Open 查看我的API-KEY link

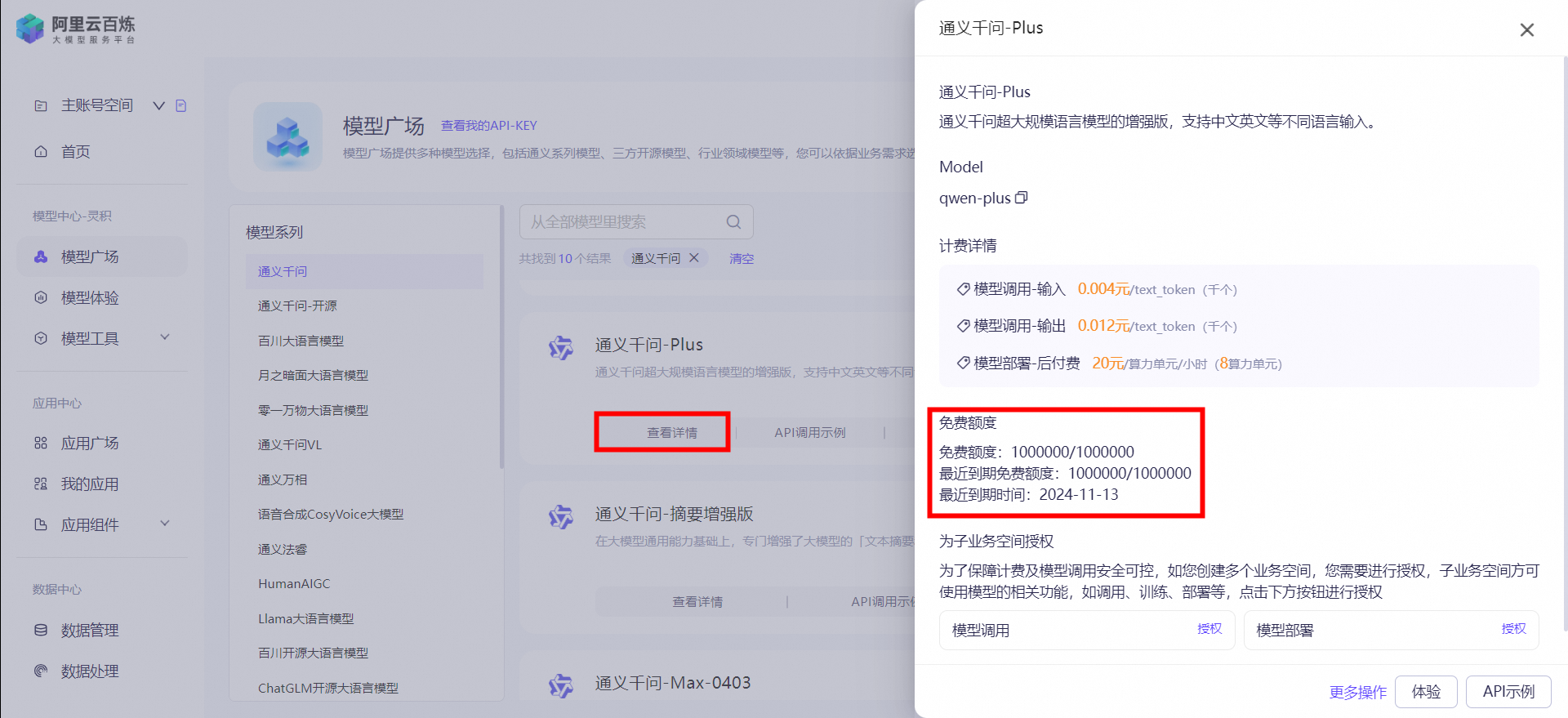point(489,126)
